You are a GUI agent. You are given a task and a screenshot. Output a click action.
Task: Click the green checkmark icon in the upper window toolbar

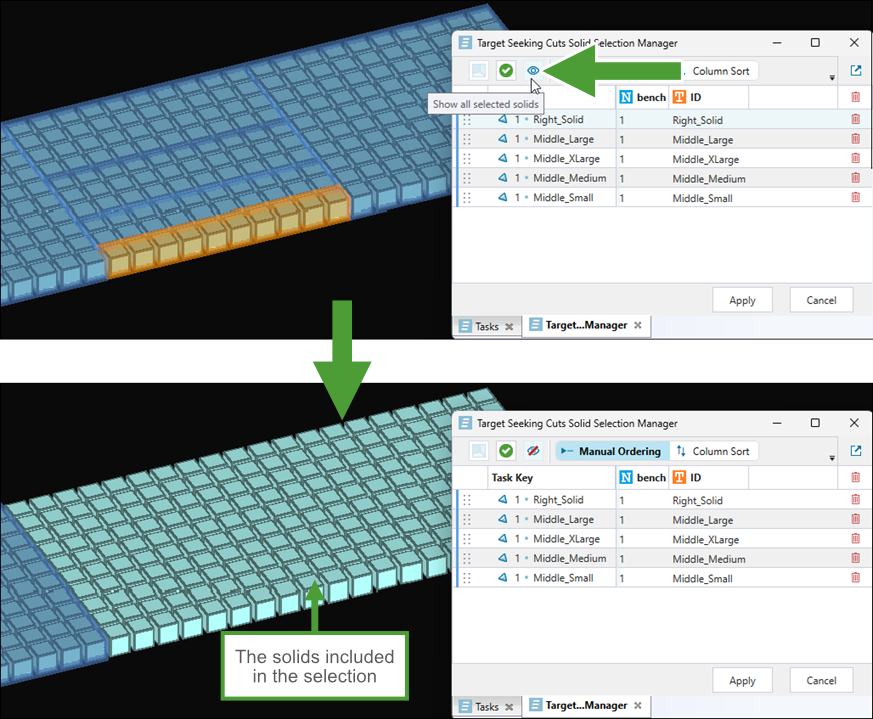tap(506, 71)
